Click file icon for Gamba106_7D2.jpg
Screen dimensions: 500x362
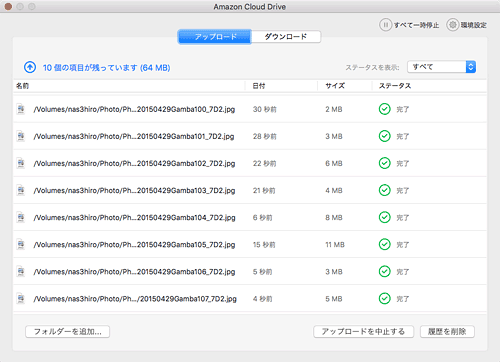(x=21, y=272)
